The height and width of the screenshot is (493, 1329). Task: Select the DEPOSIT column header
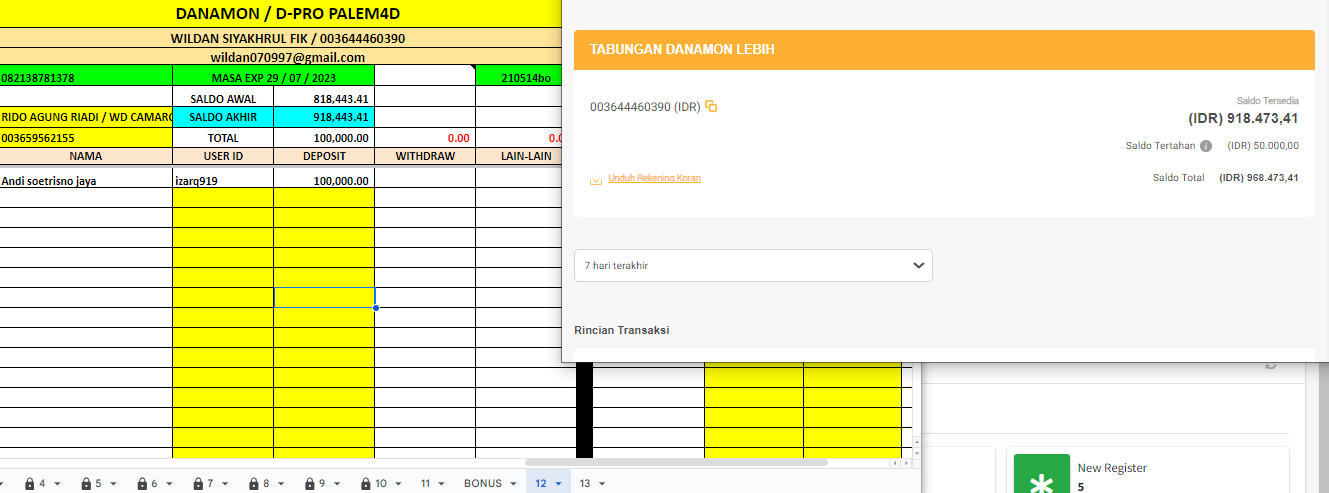pyautogui.click(x=324, y=156)
